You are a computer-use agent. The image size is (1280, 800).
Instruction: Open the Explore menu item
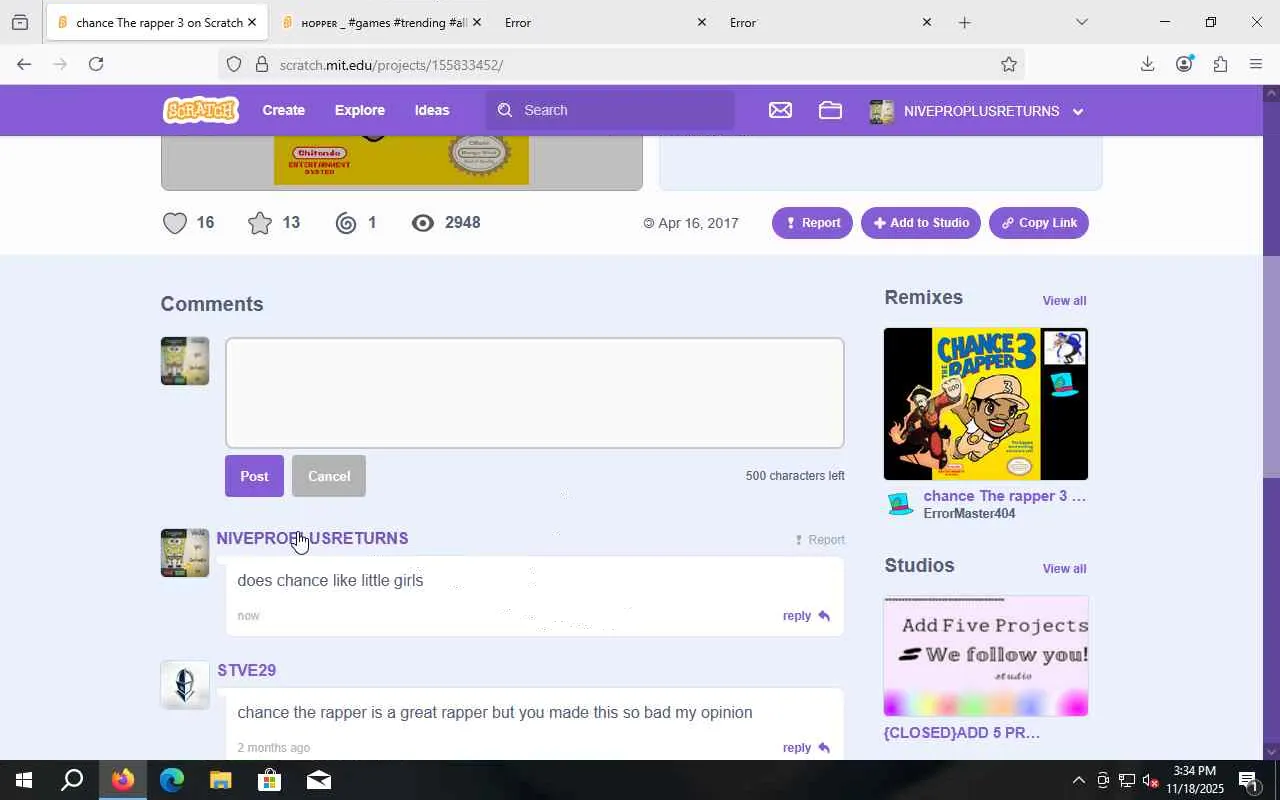pos(360,110)
